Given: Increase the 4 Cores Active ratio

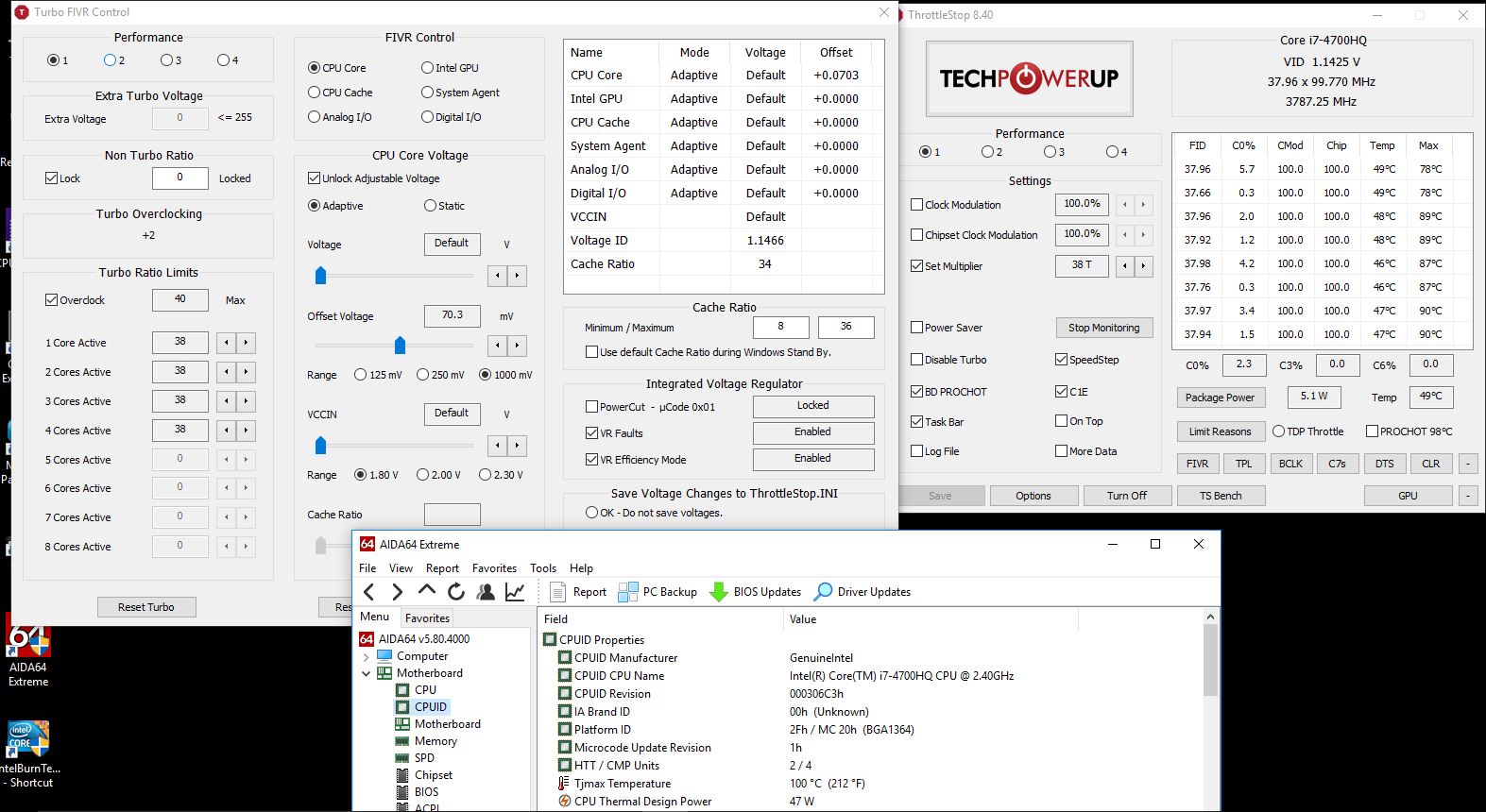Looking at the screenshot, I should (x=246, y=431).
